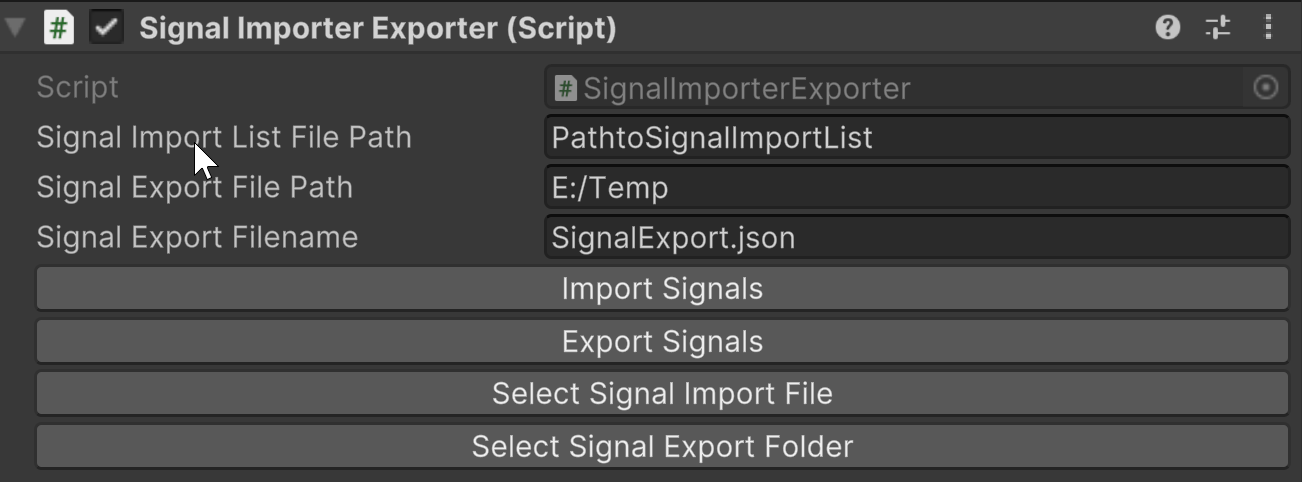
Task: Open the three-dot component context menu
Action: 1268,28
